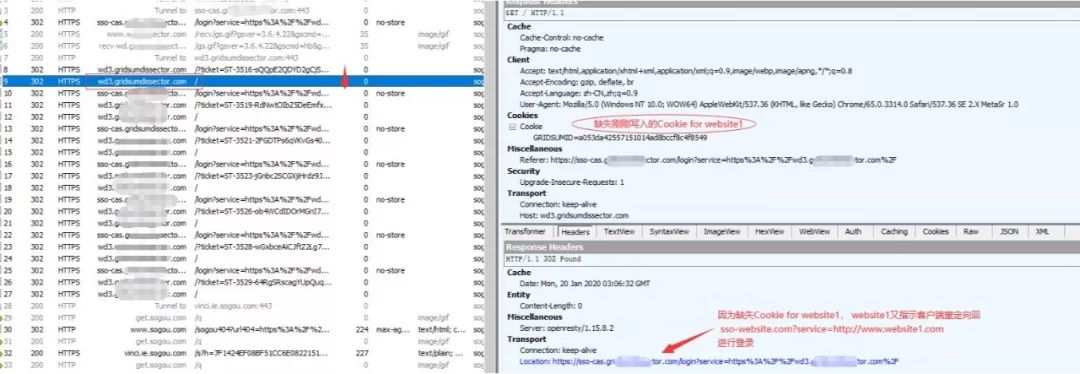Select session 23 with ticket ST-3528
The width and height of the screenshot is (1080, 374).
(x=242, y=247)
